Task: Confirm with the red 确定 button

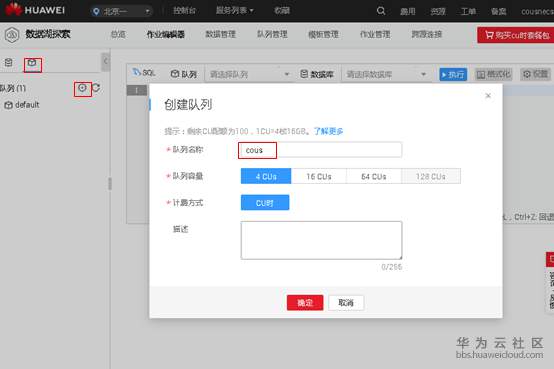Action: [x=305, y=303]
